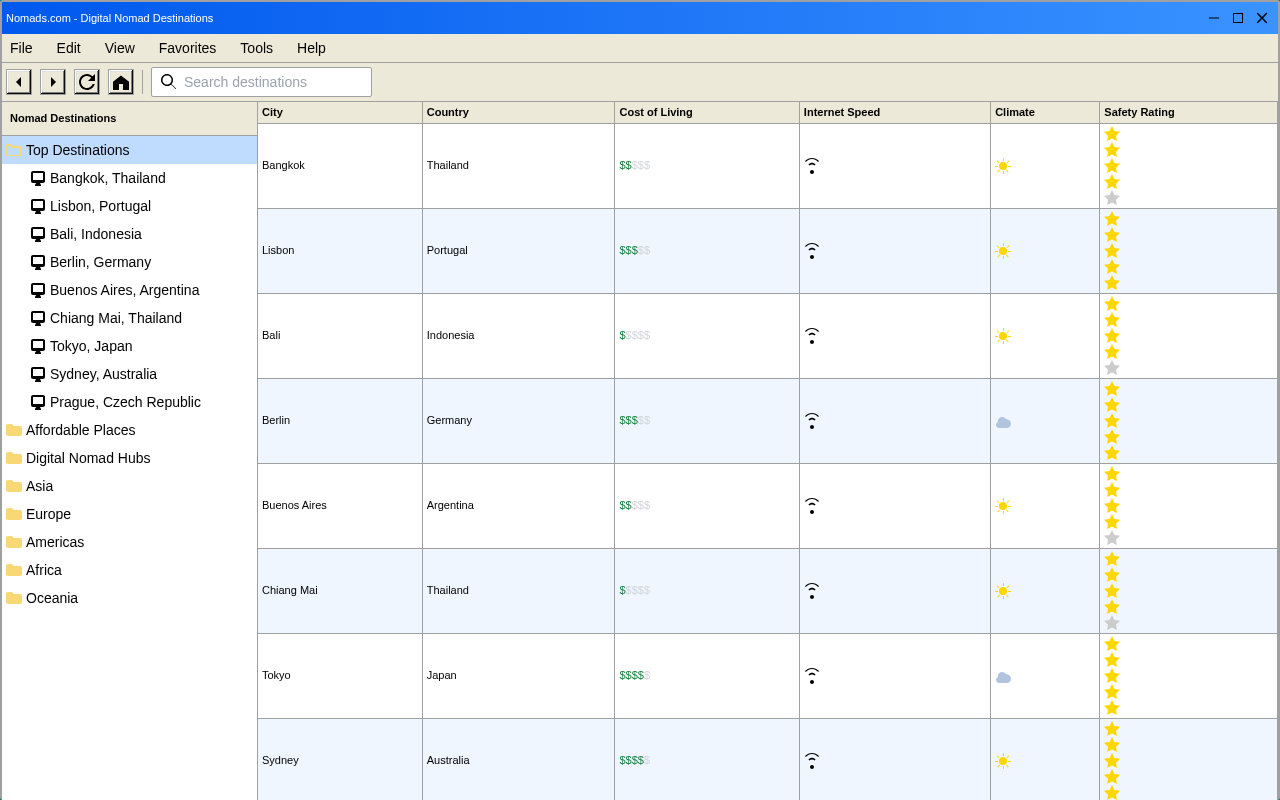Click the cloud climate icon for Tokyo
This screenshot has height=800, width=1280.
(1003, 677)
